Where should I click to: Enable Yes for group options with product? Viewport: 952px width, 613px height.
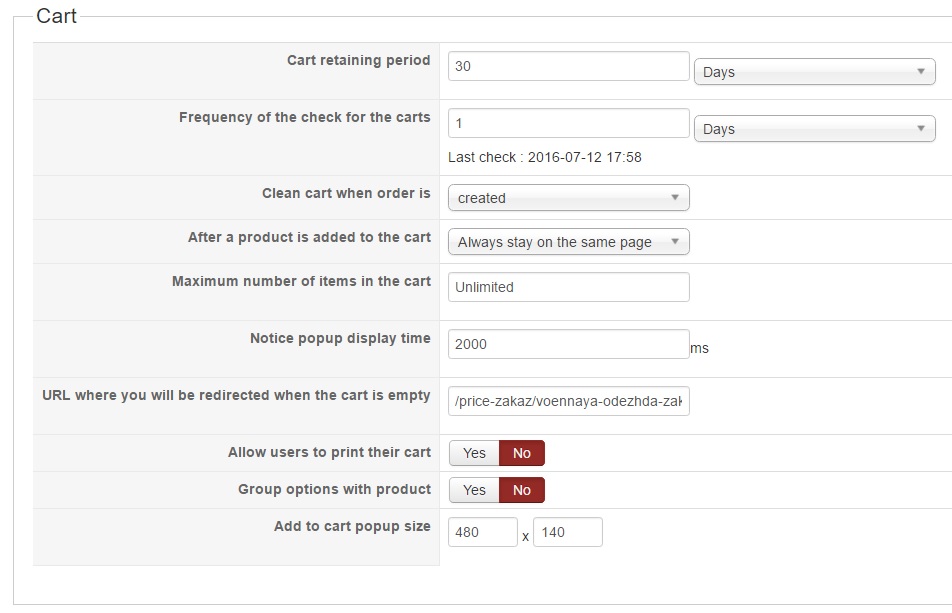point(474,490)
